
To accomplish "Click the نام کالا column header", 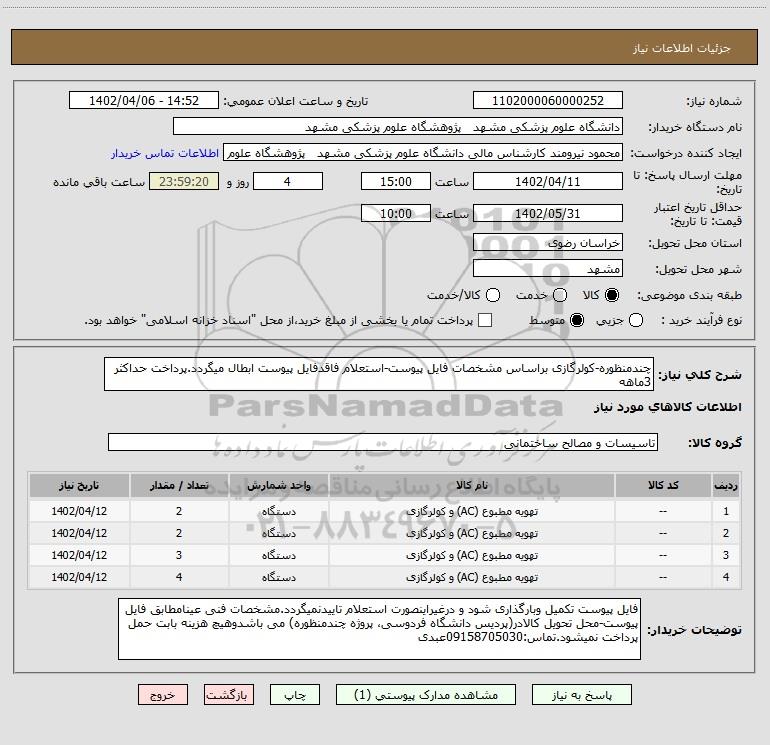I will (472, 485).
